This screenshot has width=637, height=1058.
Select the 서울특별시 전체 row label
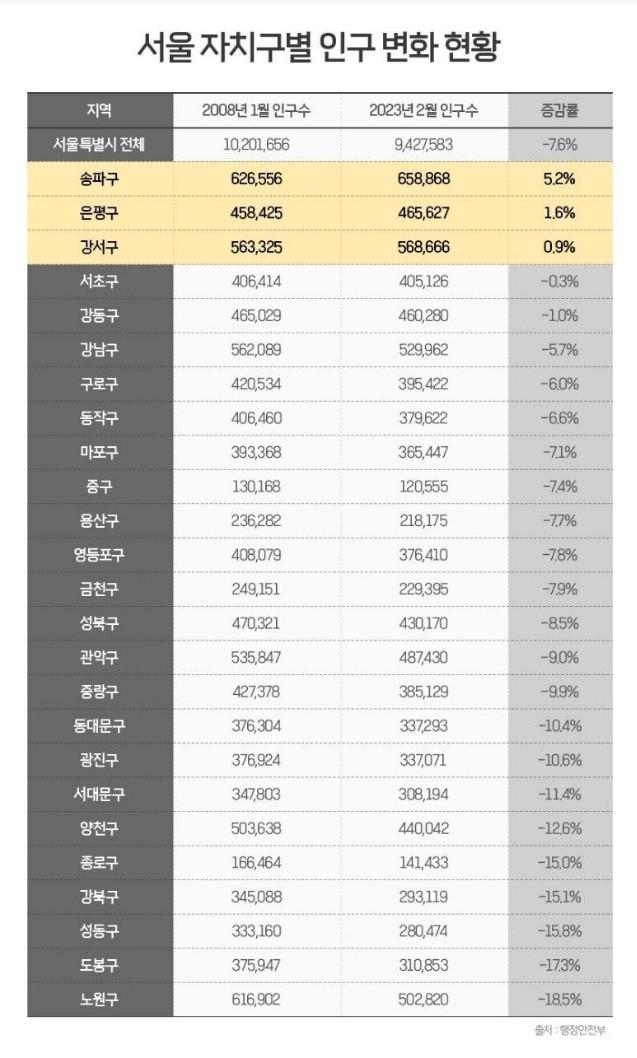point(100,144)
